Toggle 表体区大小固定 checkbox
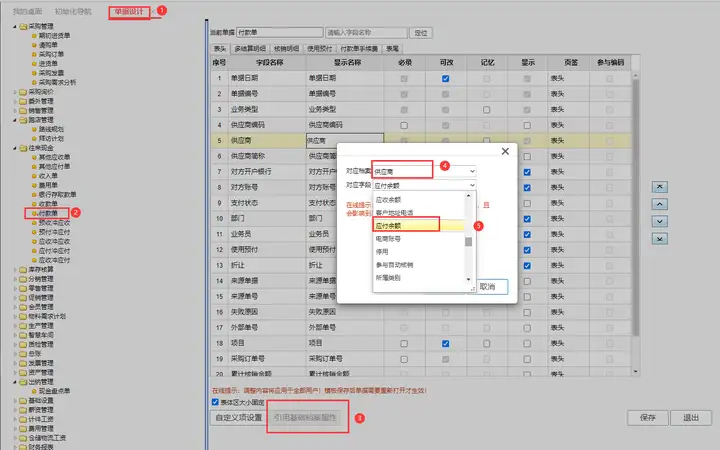 (x=215, y=402)
